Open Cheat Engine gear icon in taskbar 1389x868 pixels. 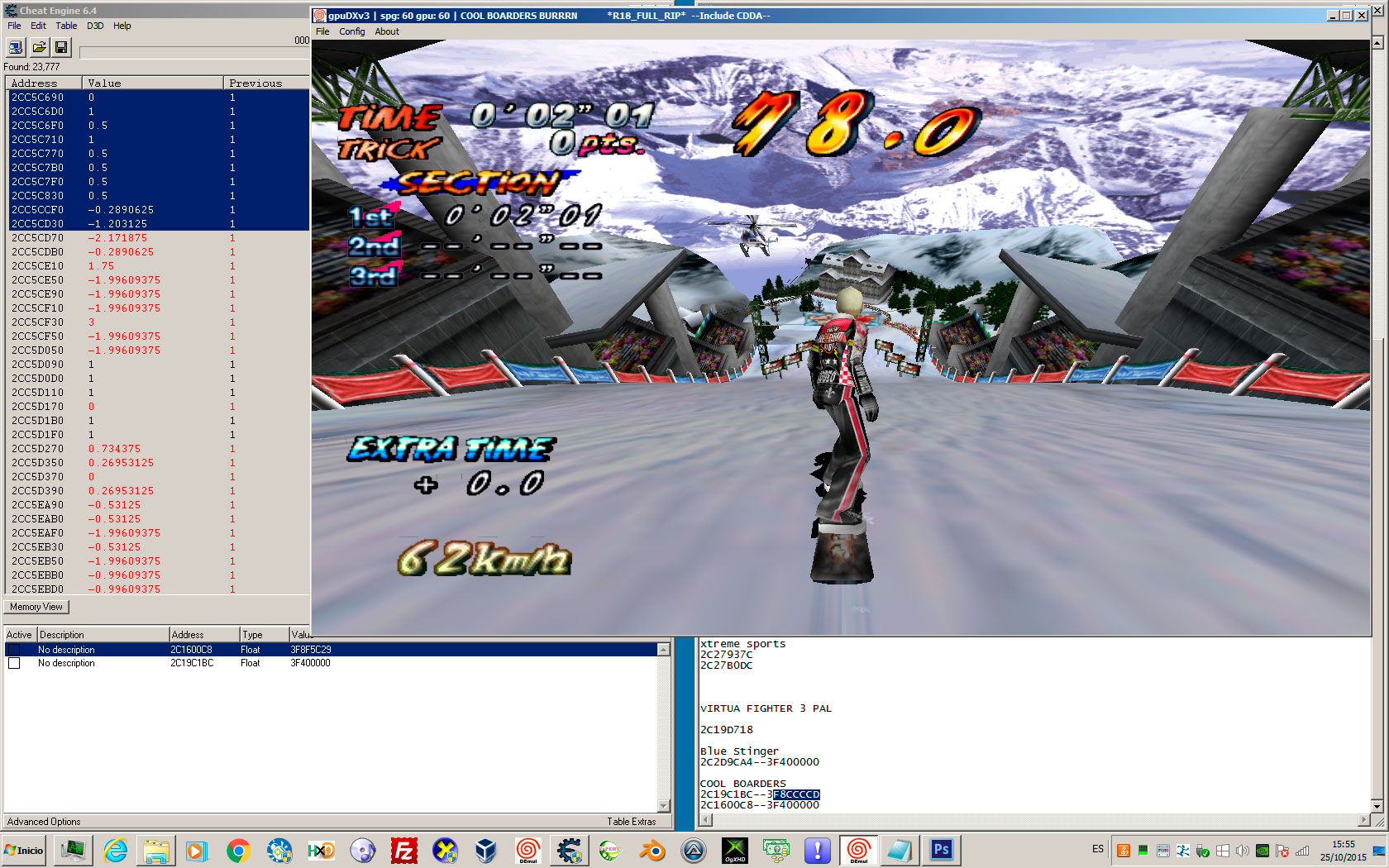pos(569,850)
